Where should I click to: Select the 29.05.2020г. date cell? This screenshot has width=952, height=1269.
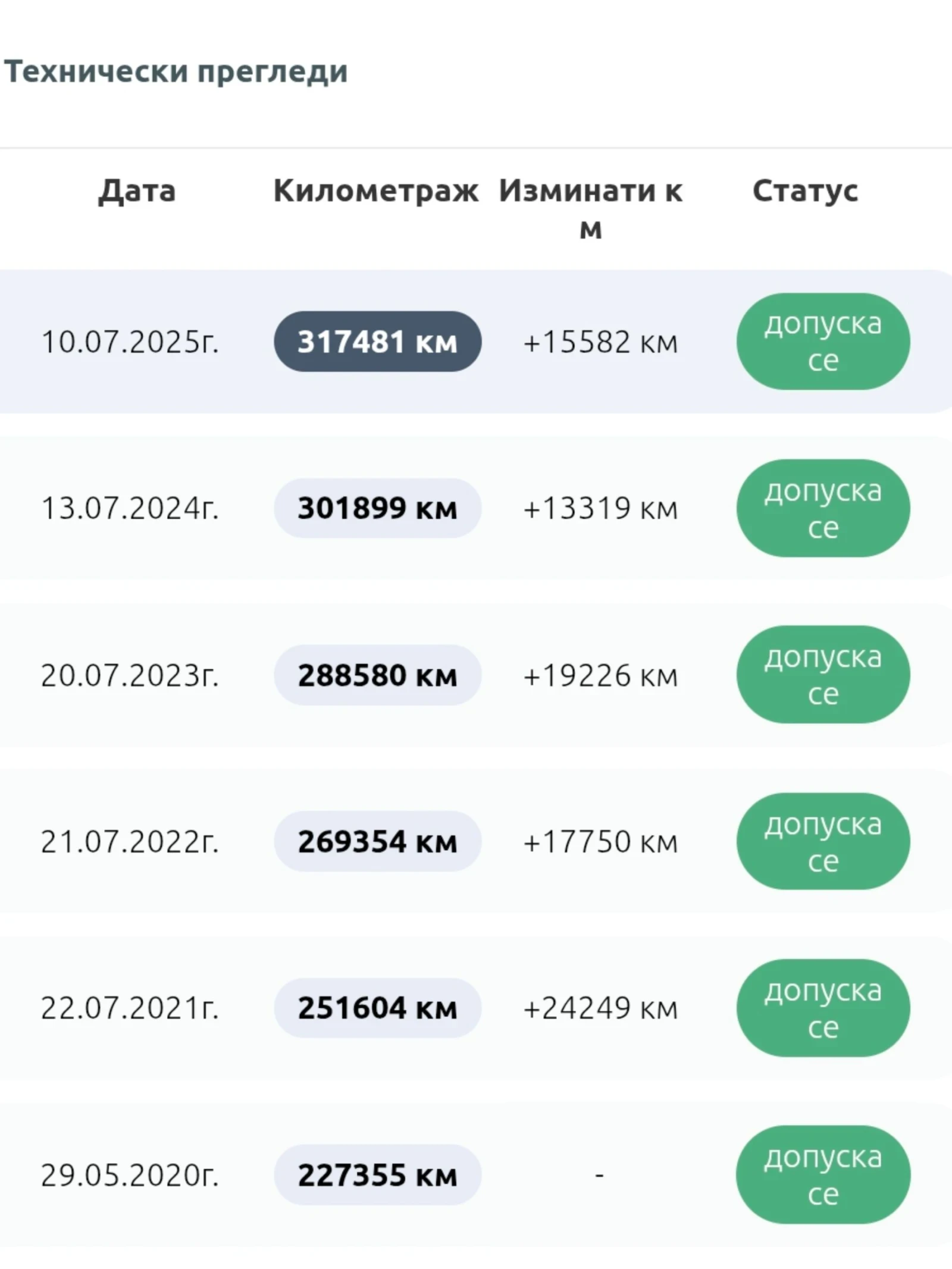click(x=130, y=1175)
